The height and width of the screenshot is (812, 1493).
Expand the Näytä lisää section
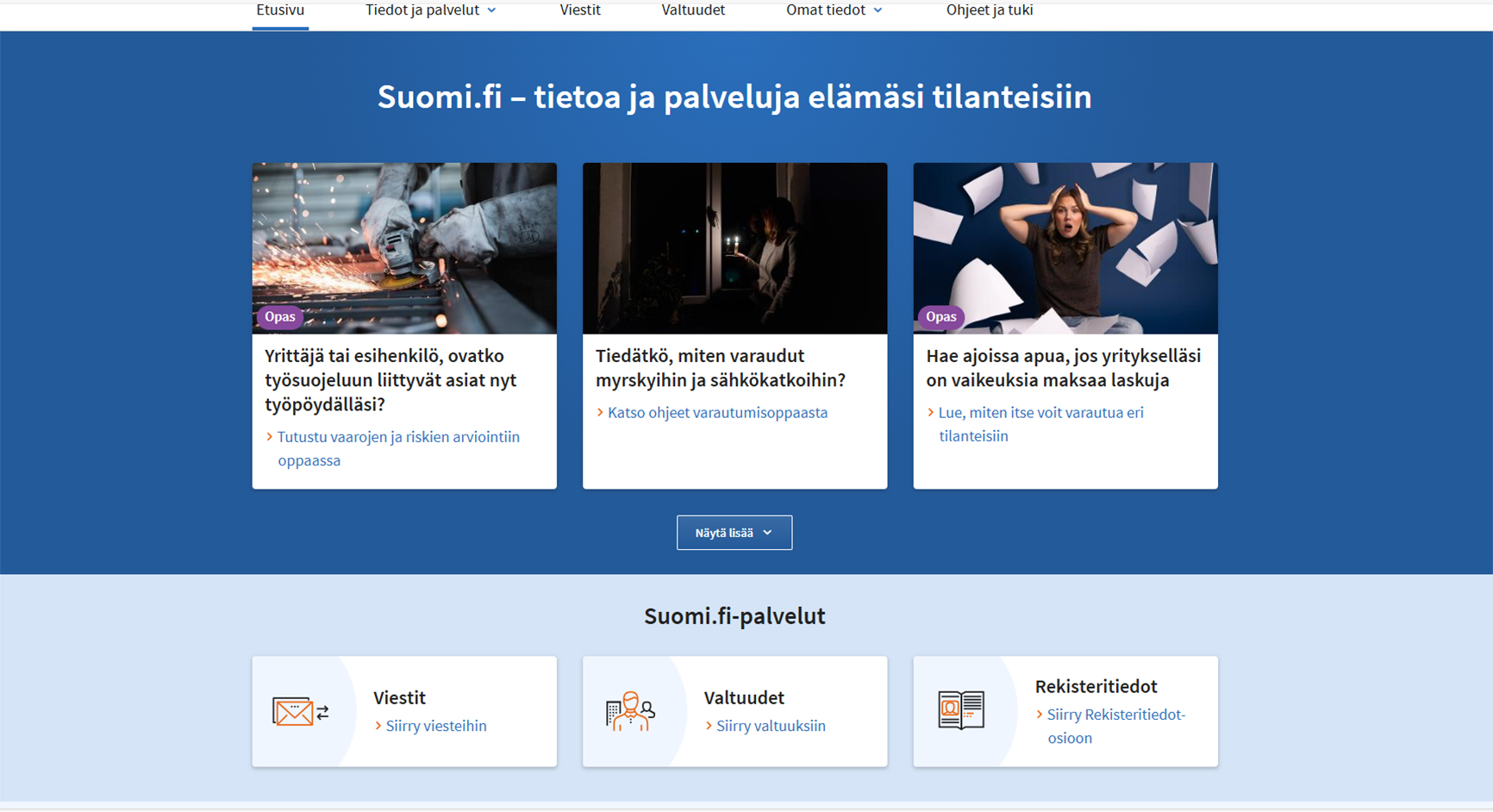point(734,532)
